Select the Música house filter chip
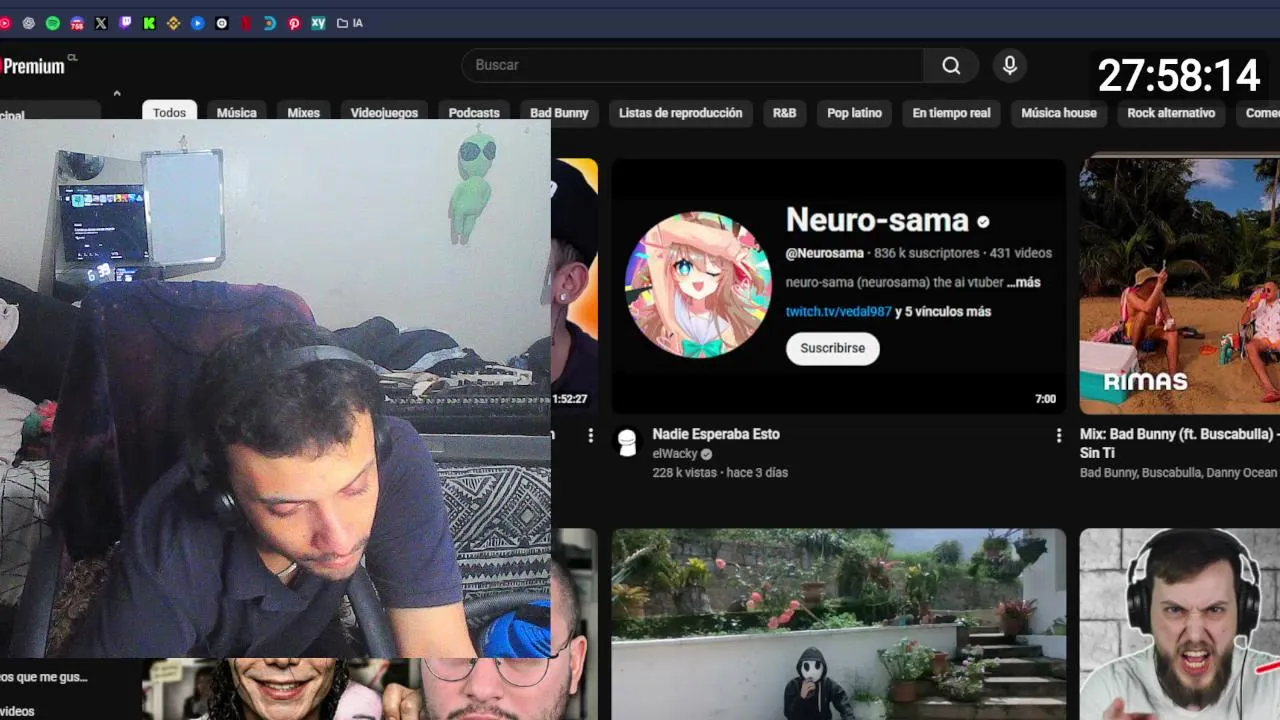The width and height of the screenshot is (1280, 720). pyautogui.click(x=1059, y=113)
